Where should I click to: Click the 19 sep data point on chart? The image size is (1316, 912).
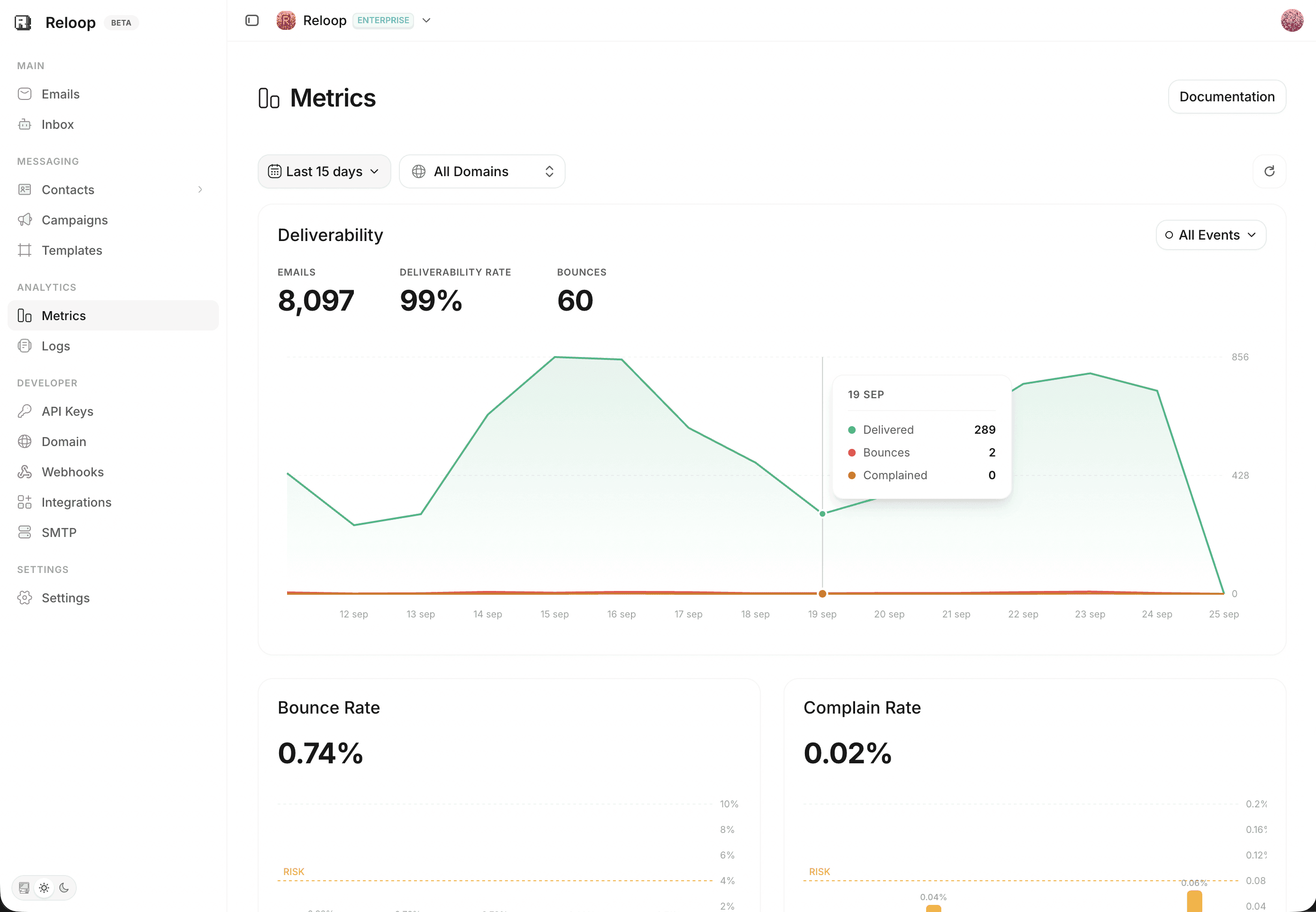(822, 514)
